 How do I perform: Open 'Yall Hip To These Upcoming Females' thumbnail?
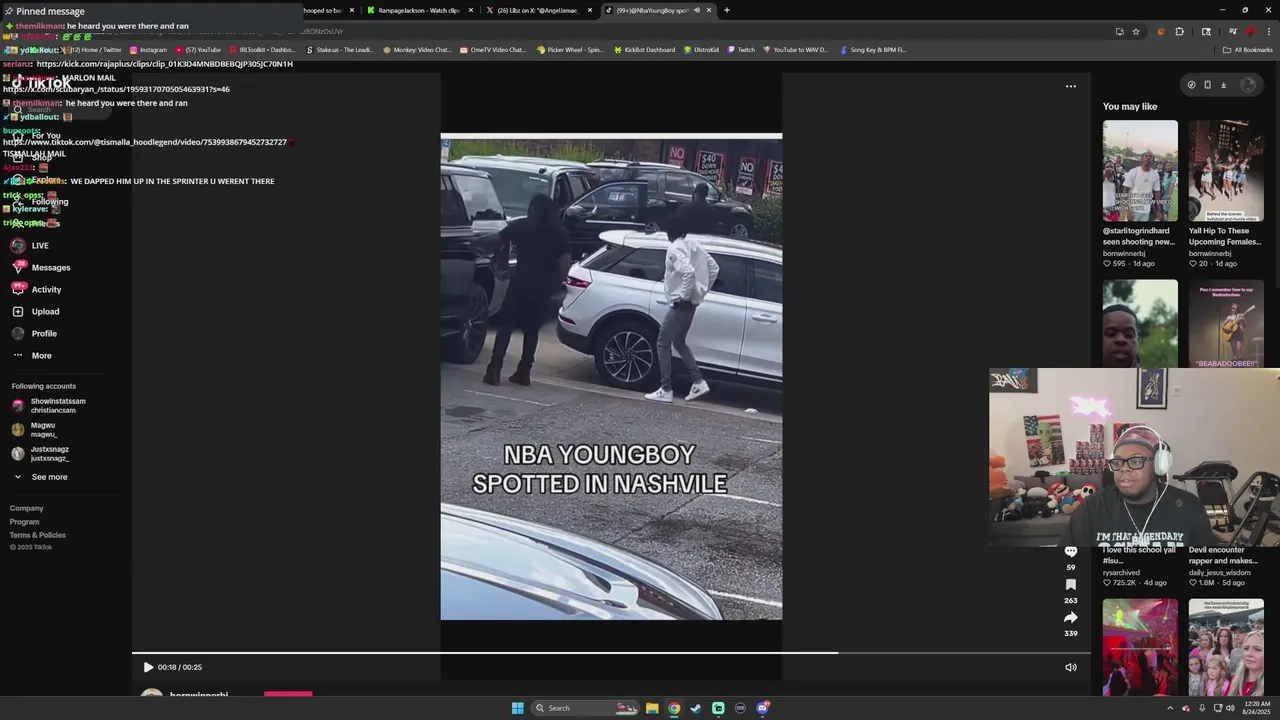pyautogui.click(x=1226, y=171)
